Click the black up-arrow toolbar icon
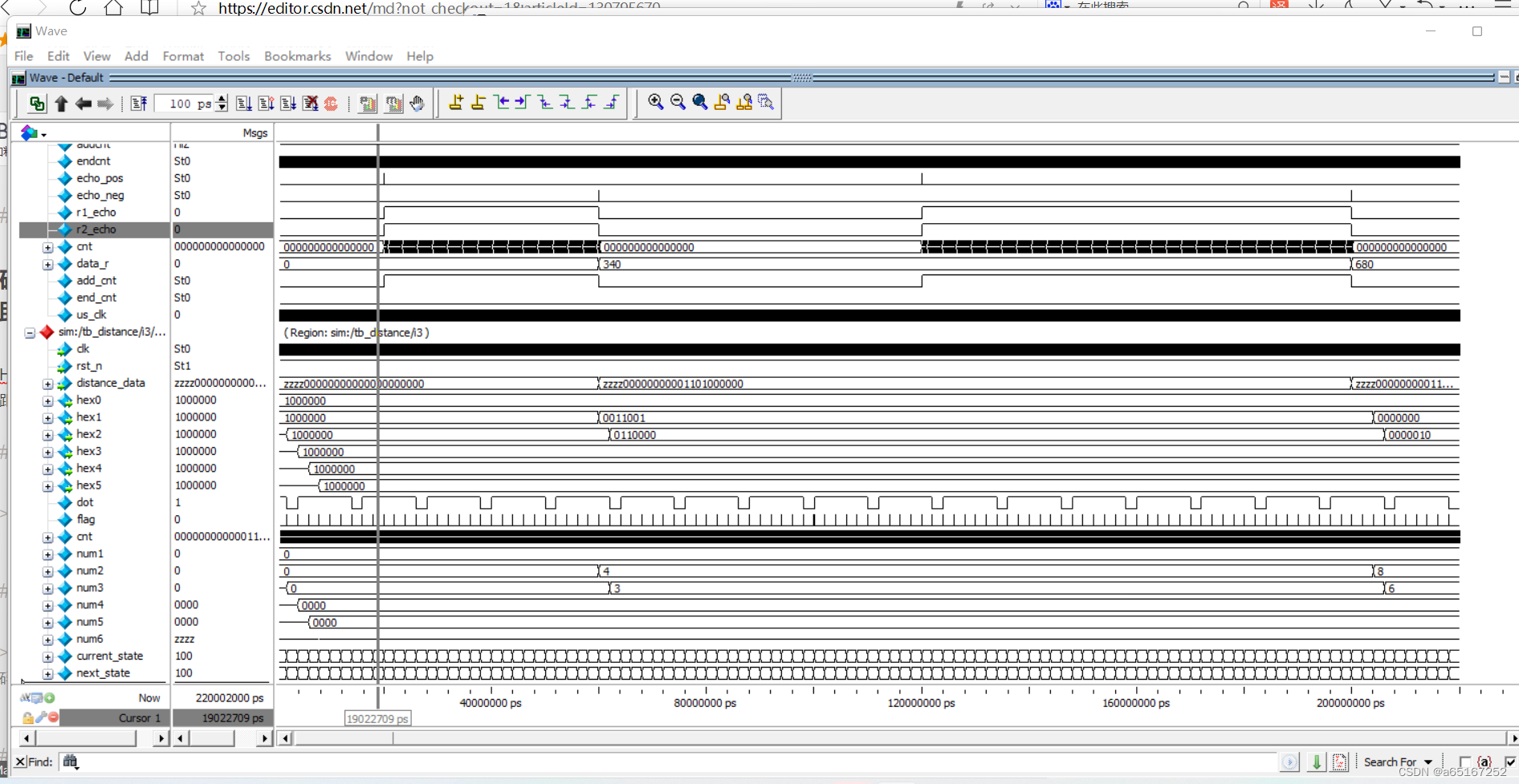 pyautogui.click(x=61, y=104)
